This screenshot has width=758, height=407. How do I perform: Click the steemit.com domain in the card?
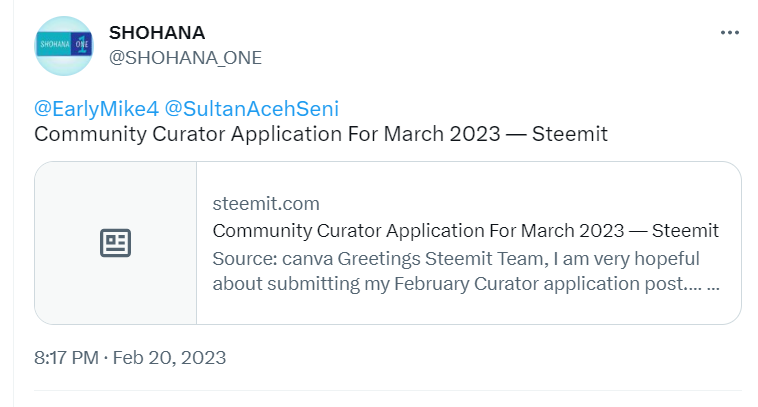coord(266,204)
